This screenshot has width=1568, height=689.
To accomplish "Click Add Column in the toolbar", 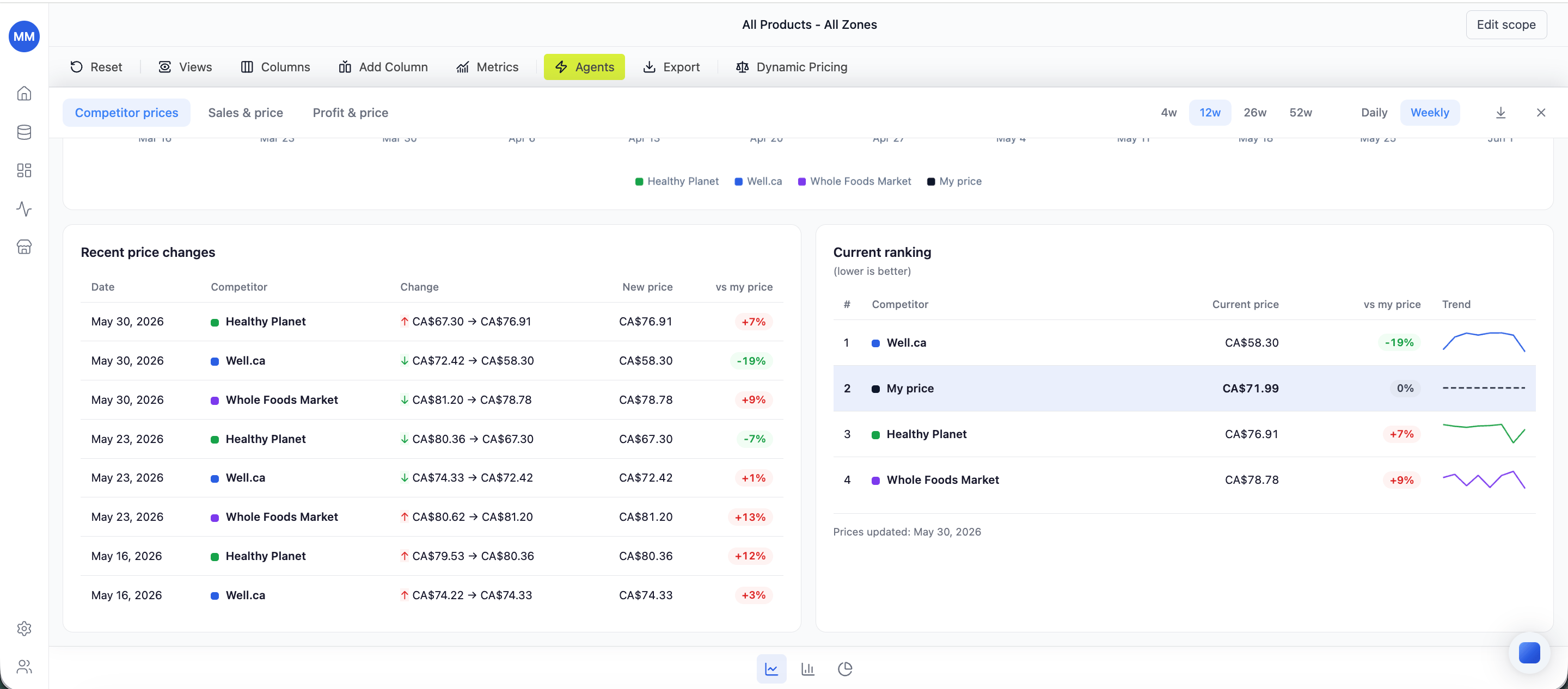I will coord(383,67).
